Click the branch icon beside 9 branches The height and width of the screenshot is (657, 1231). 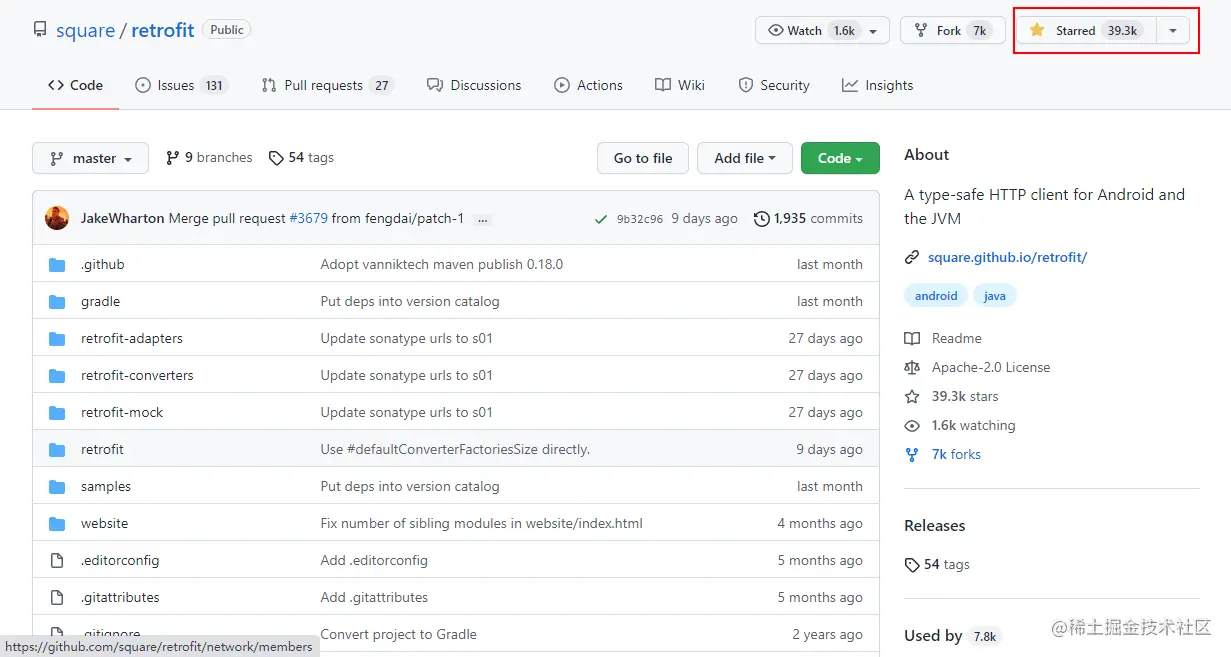click(x=173, y=158)
